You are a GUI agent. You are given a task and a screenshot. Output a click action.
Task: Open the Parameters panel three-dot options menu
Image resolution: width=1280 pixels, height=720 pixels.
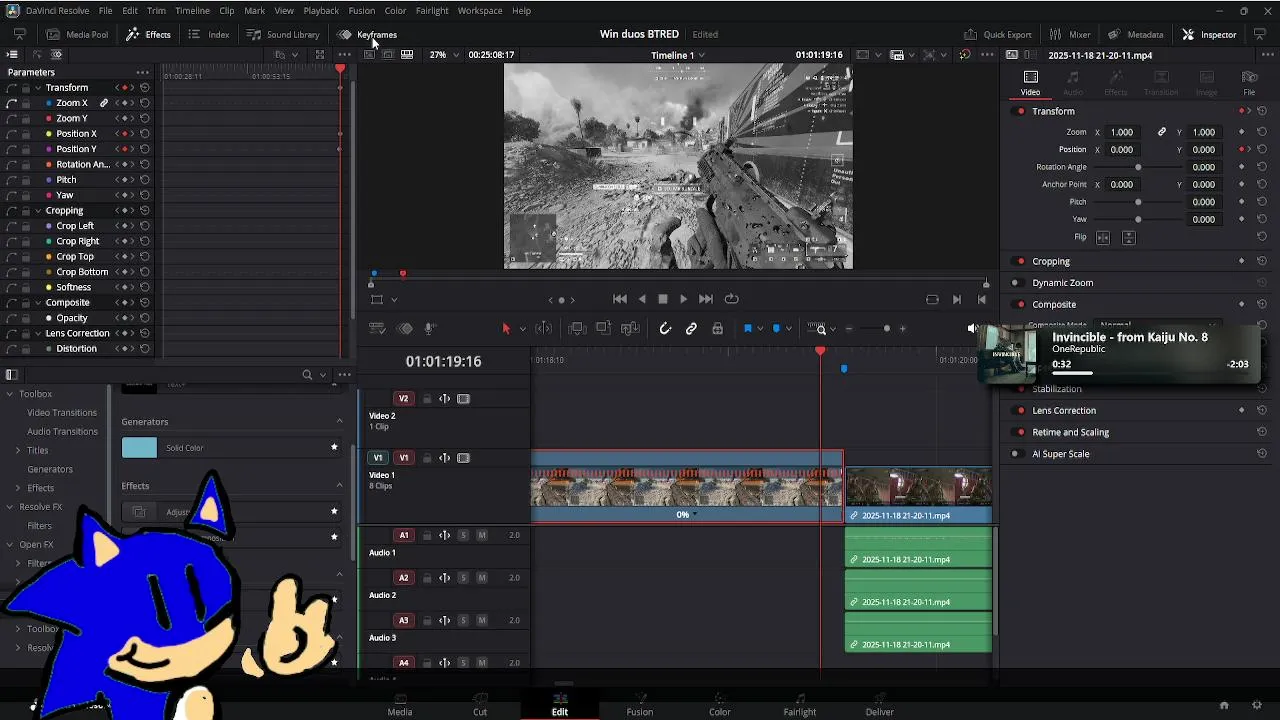pyautogui.click(x=143, y=72)
